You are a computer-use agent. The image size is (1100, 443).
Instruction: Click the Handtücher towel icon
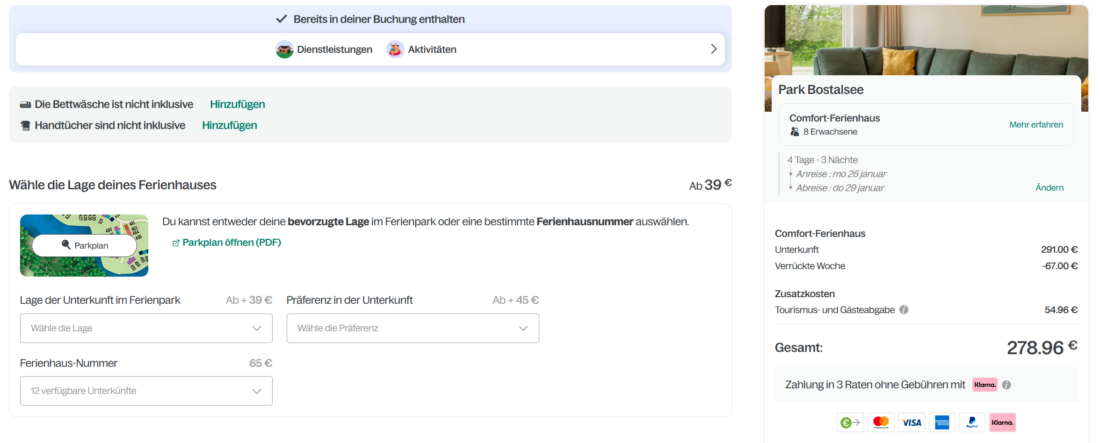(x=25, y=126)
